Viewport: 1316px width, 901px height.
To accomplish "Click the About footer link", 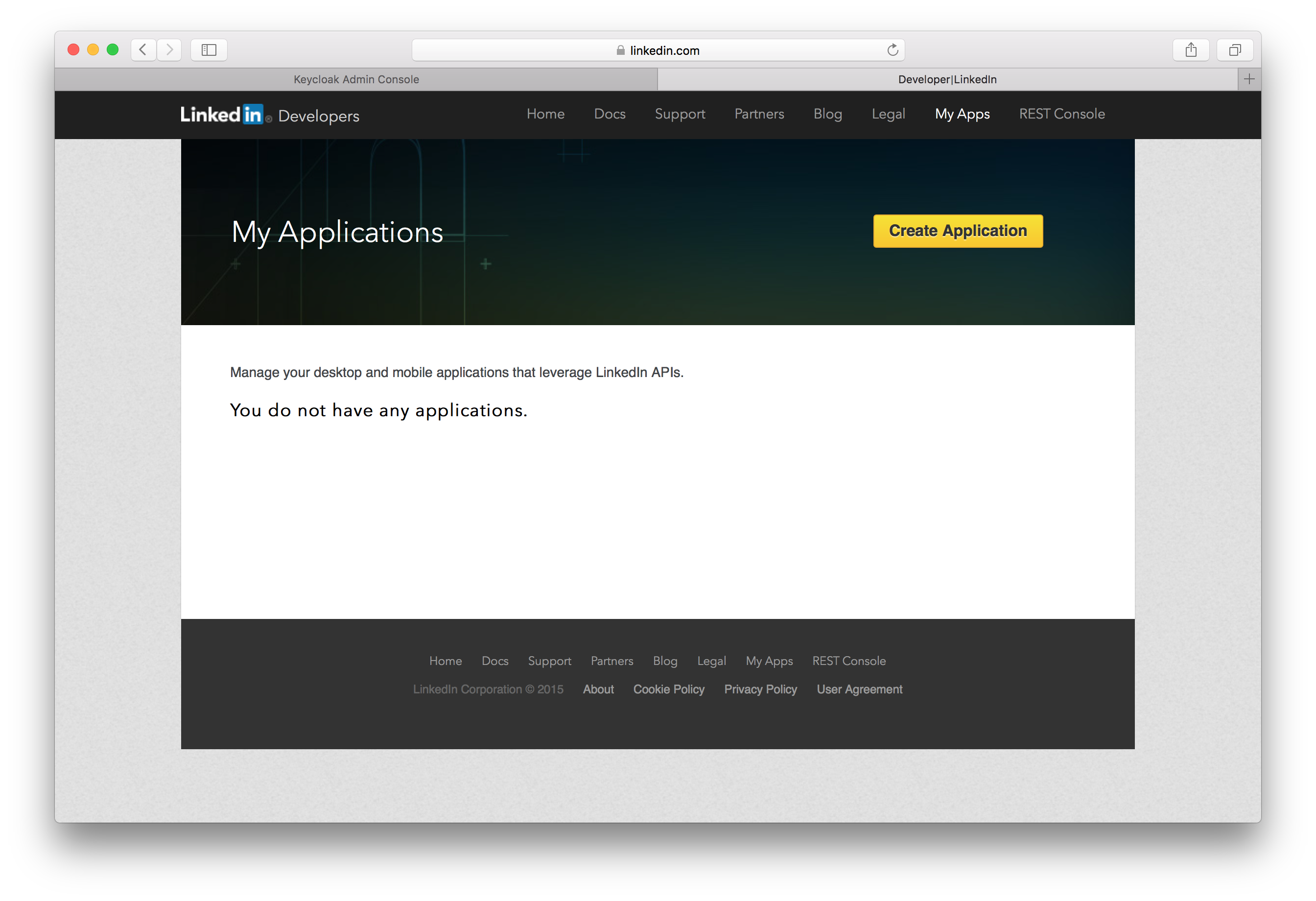I will [x=598, y=689].
